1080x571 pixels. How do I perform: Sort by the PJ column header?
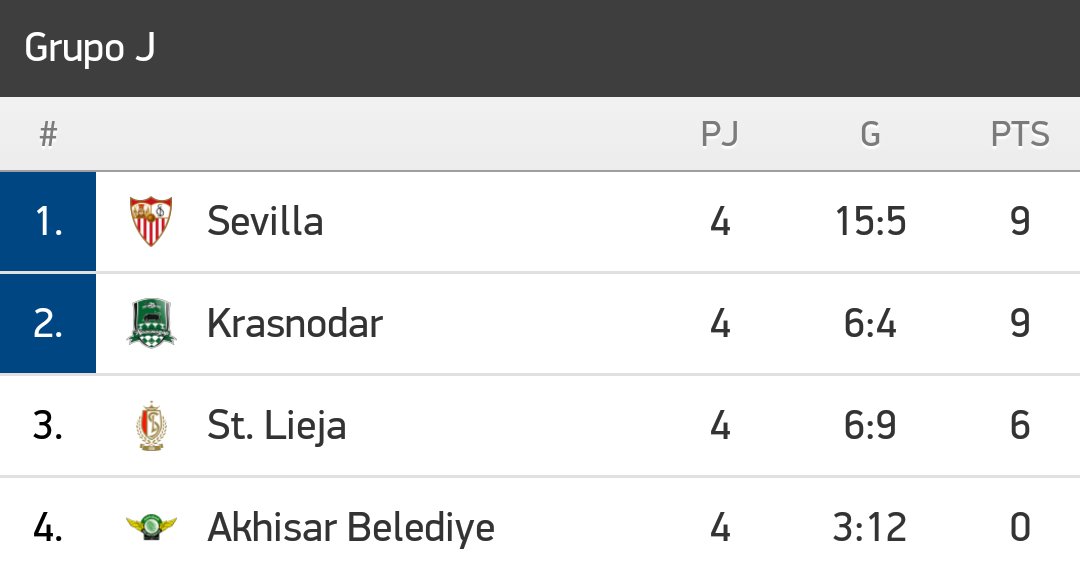pos(720,134)
